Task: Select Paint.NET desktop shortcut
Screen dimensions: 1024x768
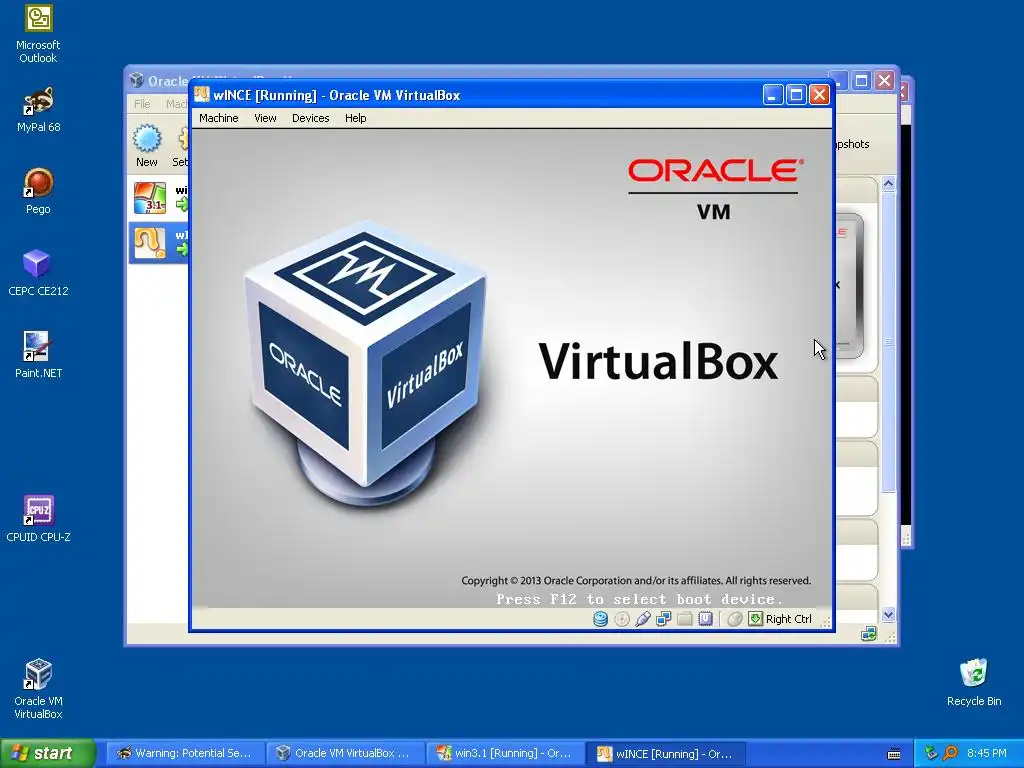Action: [x=38, y=355]
